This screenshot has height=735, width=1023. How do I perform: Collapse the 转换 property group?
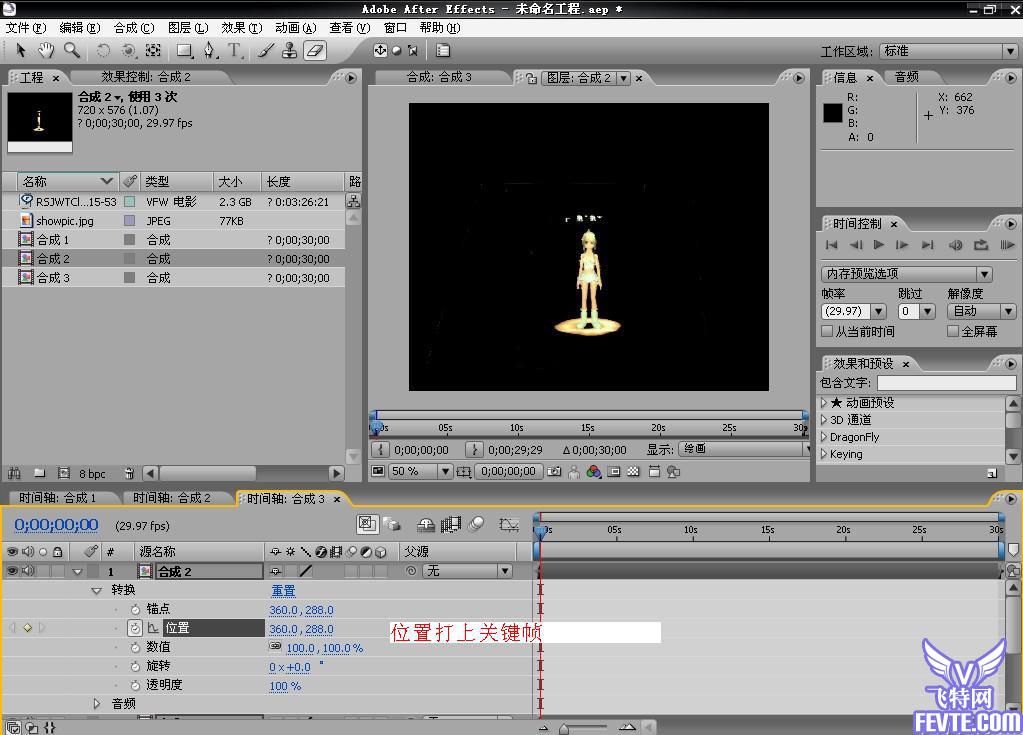(x=96, y=590)
